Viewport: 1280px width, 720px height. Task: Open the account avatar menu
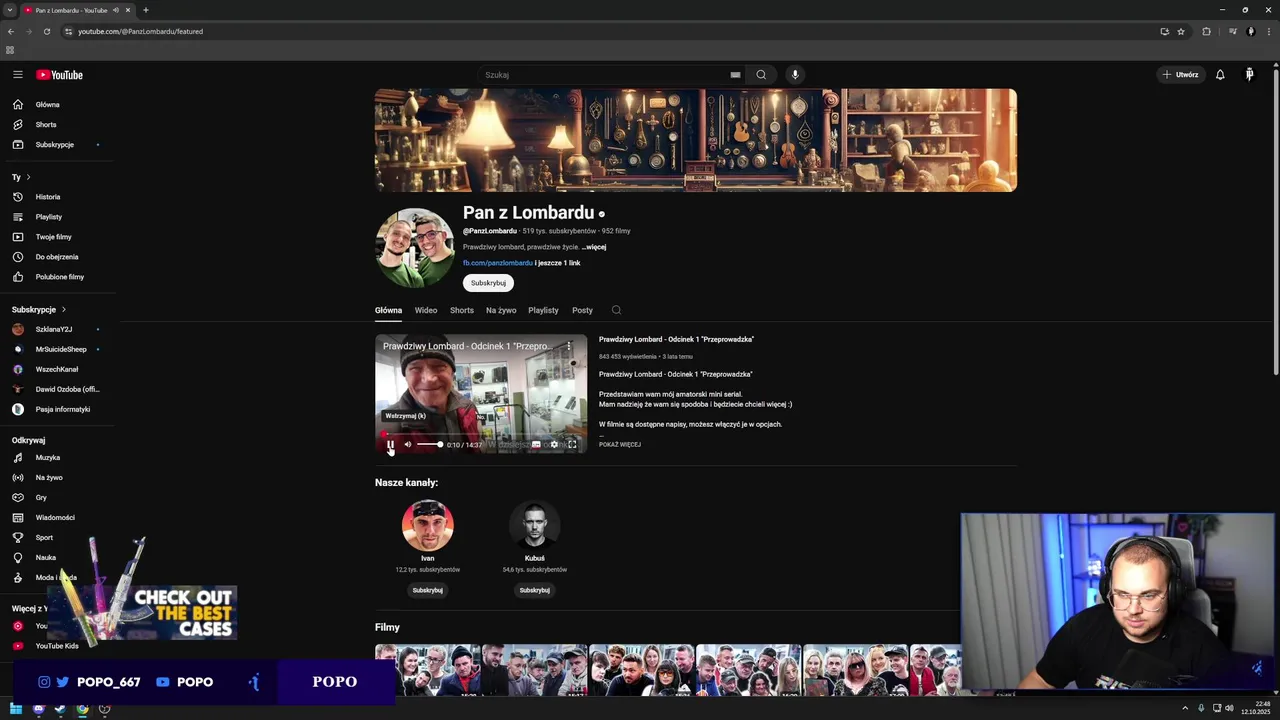[1249, 75]
